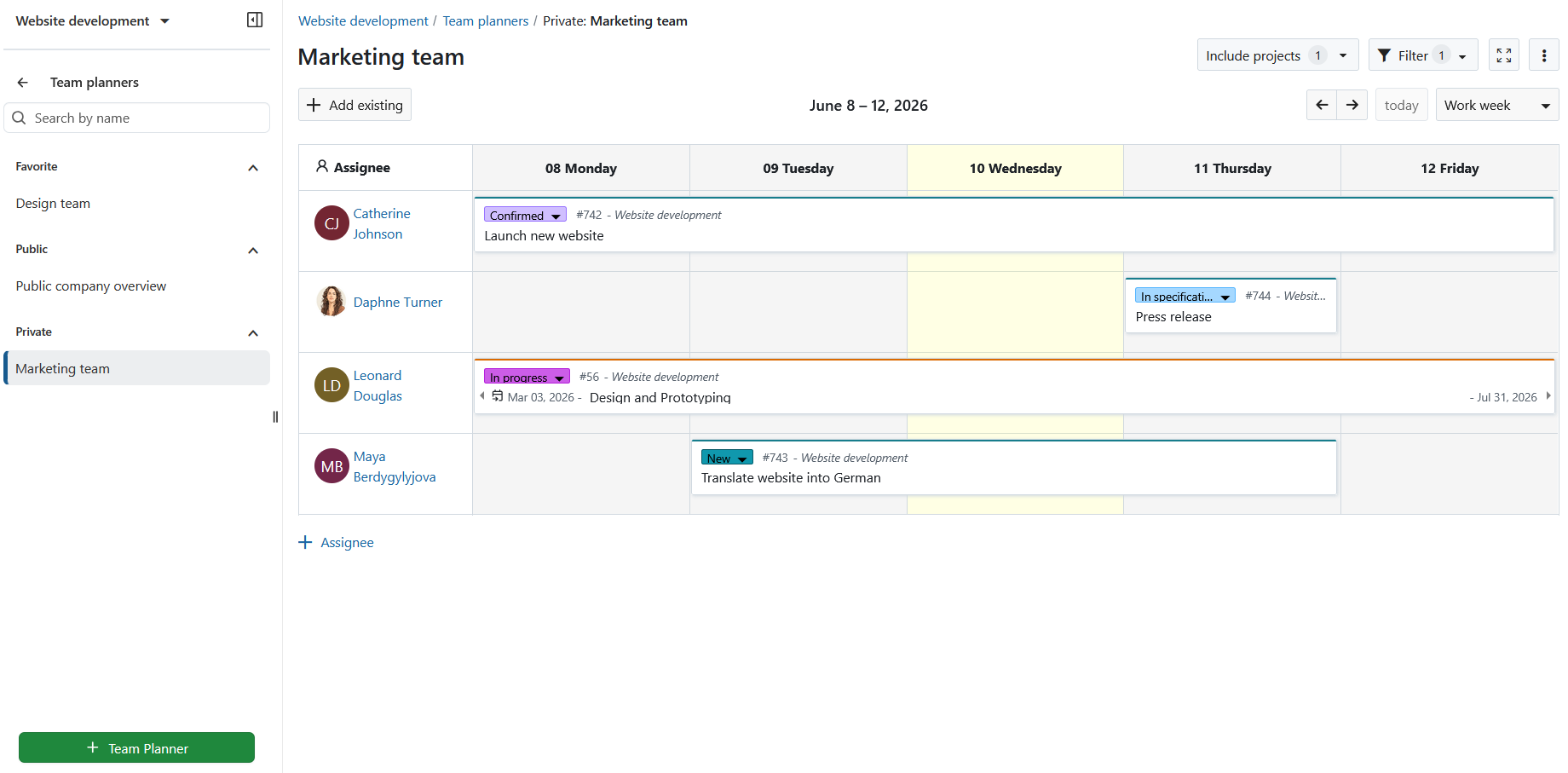Open the three-dot more options menu

point(1544,55)
